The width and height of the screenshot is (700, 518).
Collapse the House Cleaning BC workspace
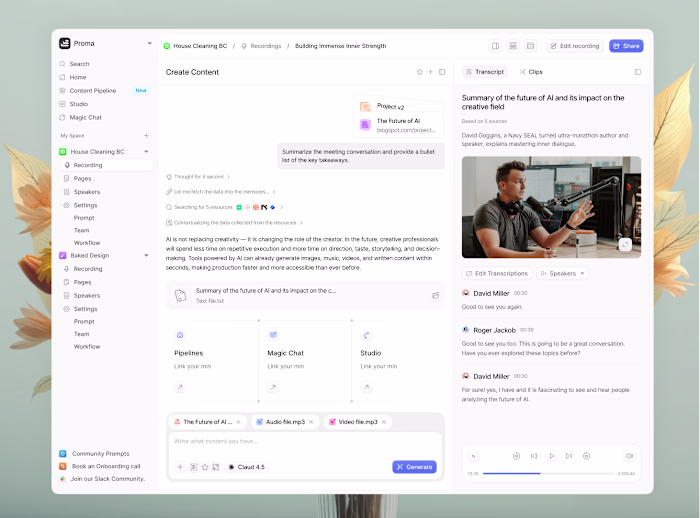tap(146, 152)
